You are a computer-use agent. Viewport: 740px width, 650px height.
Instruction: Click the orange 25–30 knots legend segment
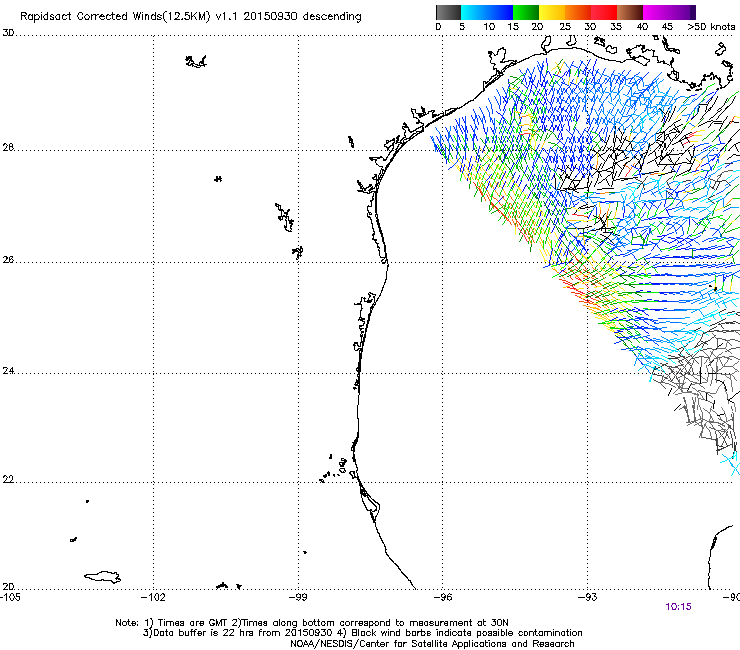[x=578, y=12]
